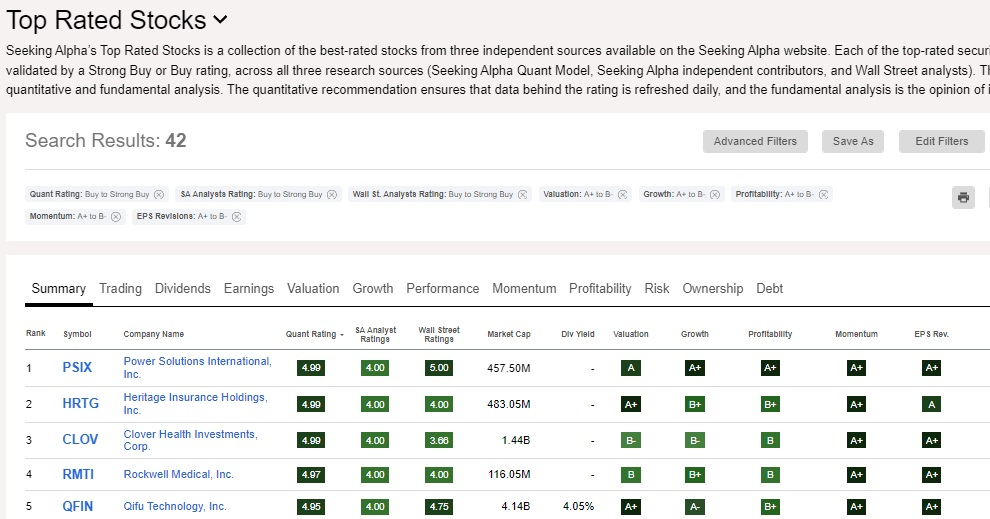Click QFIN Wall Street rating 4.75 badge
990x519 pixels.
439,506
